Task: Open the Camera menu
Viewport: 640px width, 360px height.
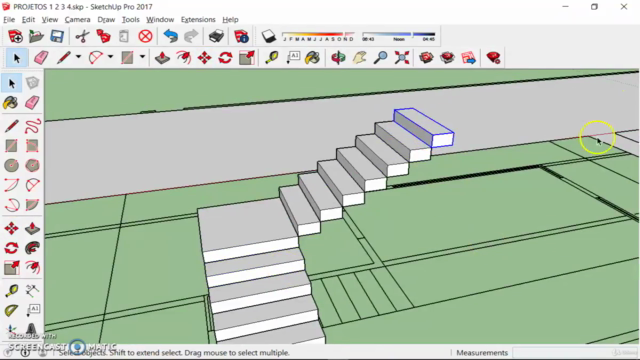Action: (x=77, y=20)
